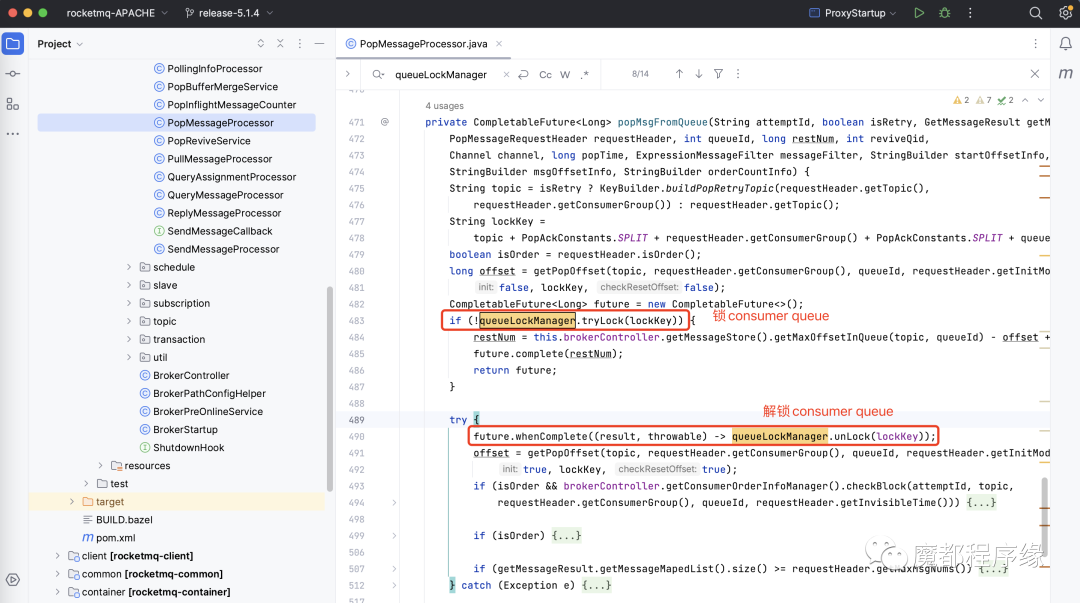The width and height of the screenshot is (1080, 603).
Task: Expand the subscription folder
Action: point(129,303)
